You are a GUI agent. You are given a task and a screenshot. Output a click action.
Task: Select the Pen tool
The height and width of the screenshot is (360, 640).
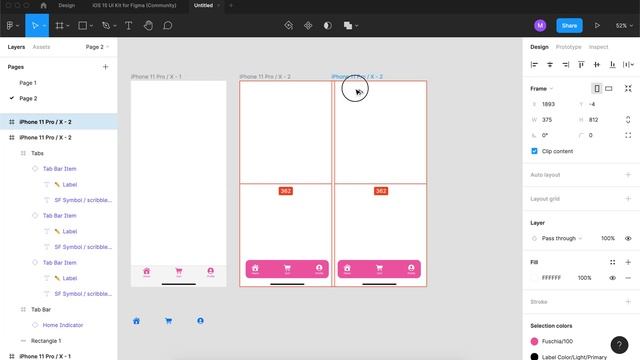pyautogui.click(x=106, y=25)
